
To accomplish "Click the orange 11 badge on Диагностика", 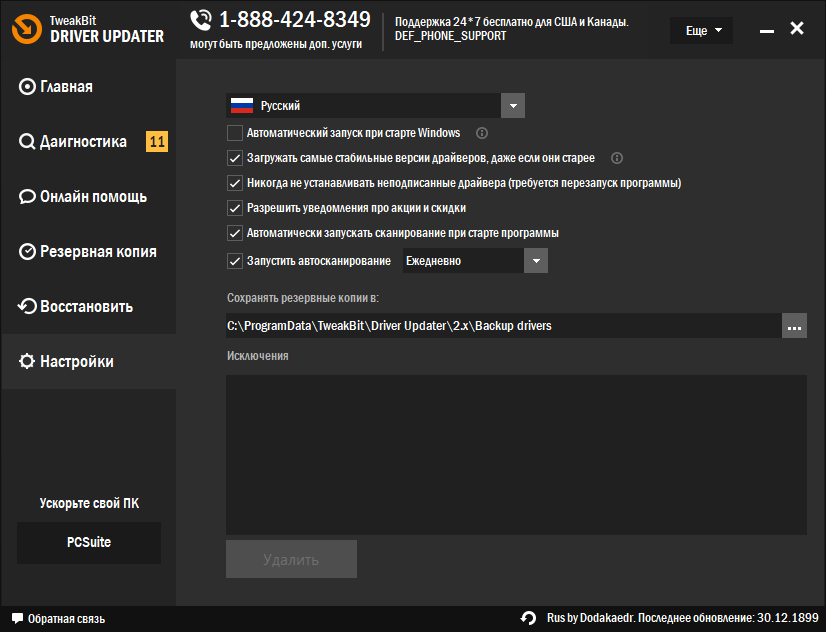I will (x=157, y=142).
